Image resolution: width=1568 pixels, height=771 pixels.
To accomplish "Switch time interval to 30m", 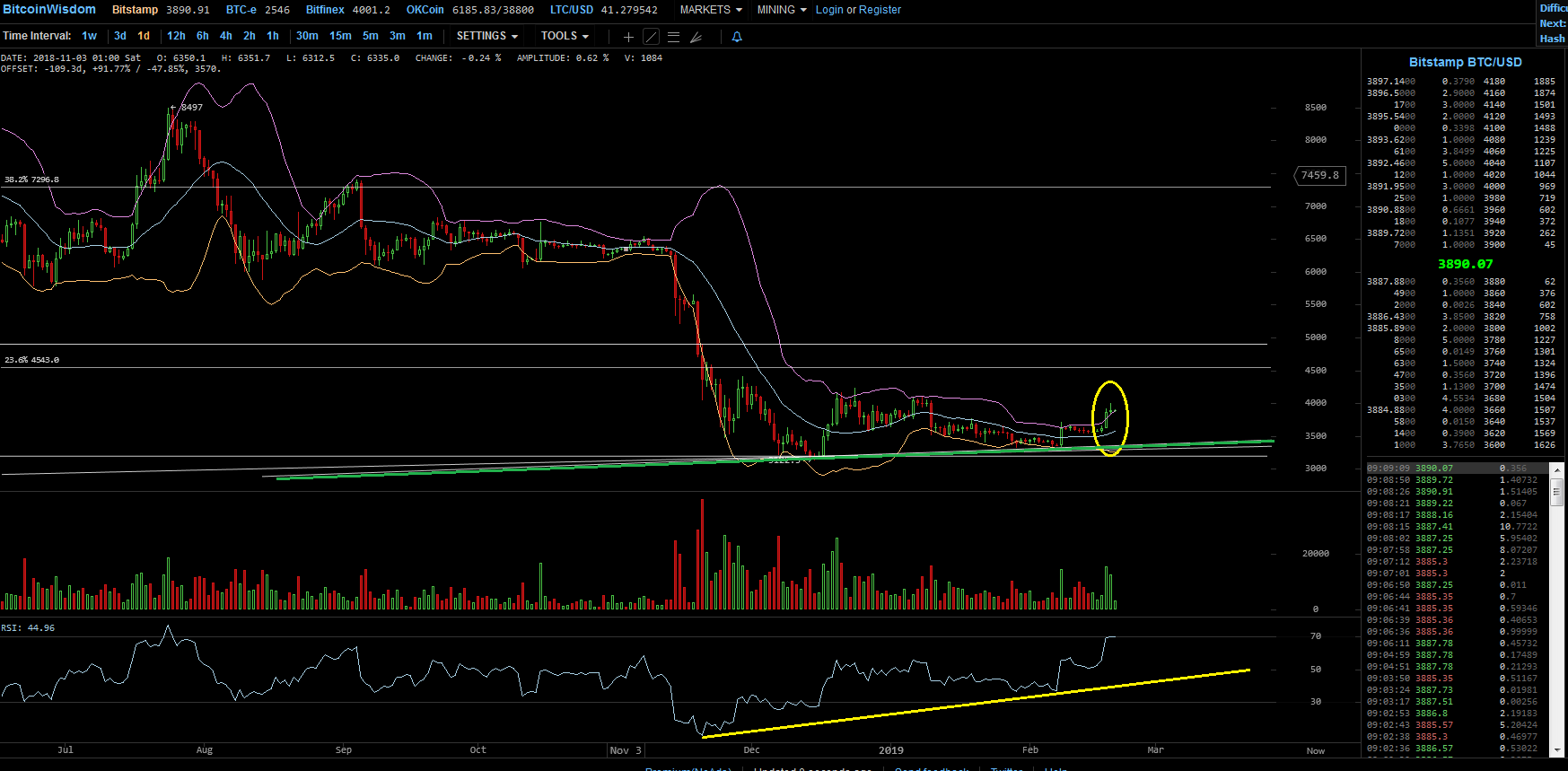I will click(x=307, y=36).
